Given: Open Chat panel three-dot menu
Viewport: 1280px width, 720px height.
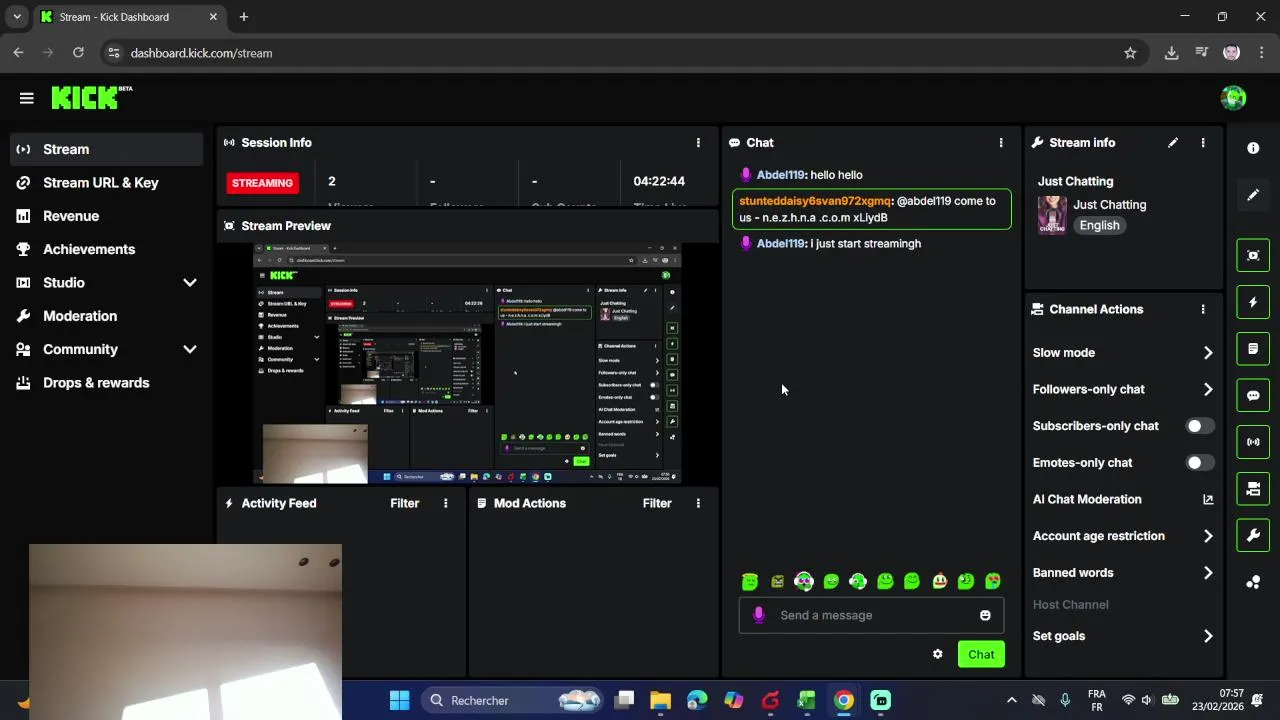Looking at the screenshot, I should tap(1001, 143).
